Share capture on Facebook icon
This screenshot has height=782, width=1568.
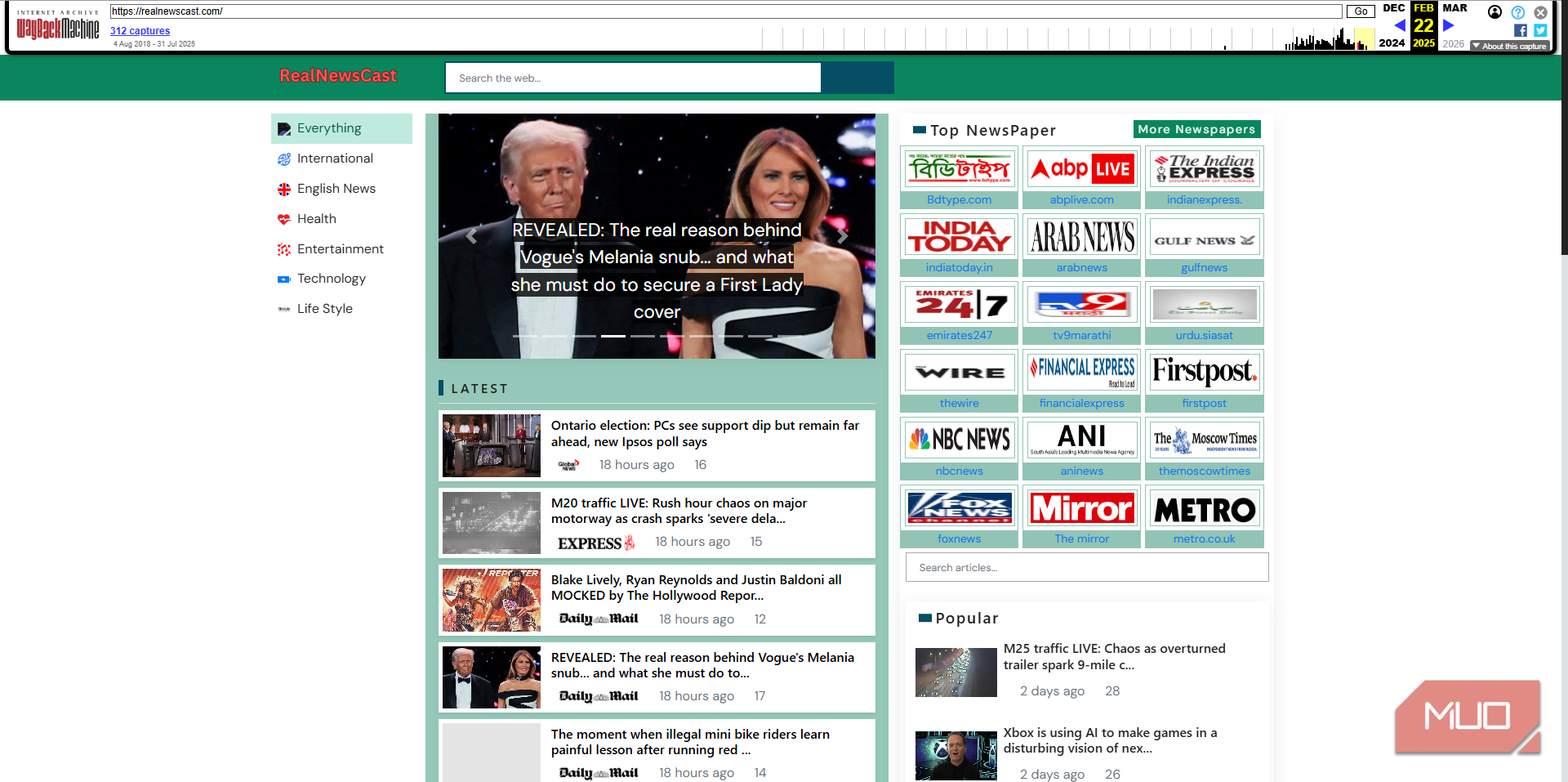tap(1520, 30)
